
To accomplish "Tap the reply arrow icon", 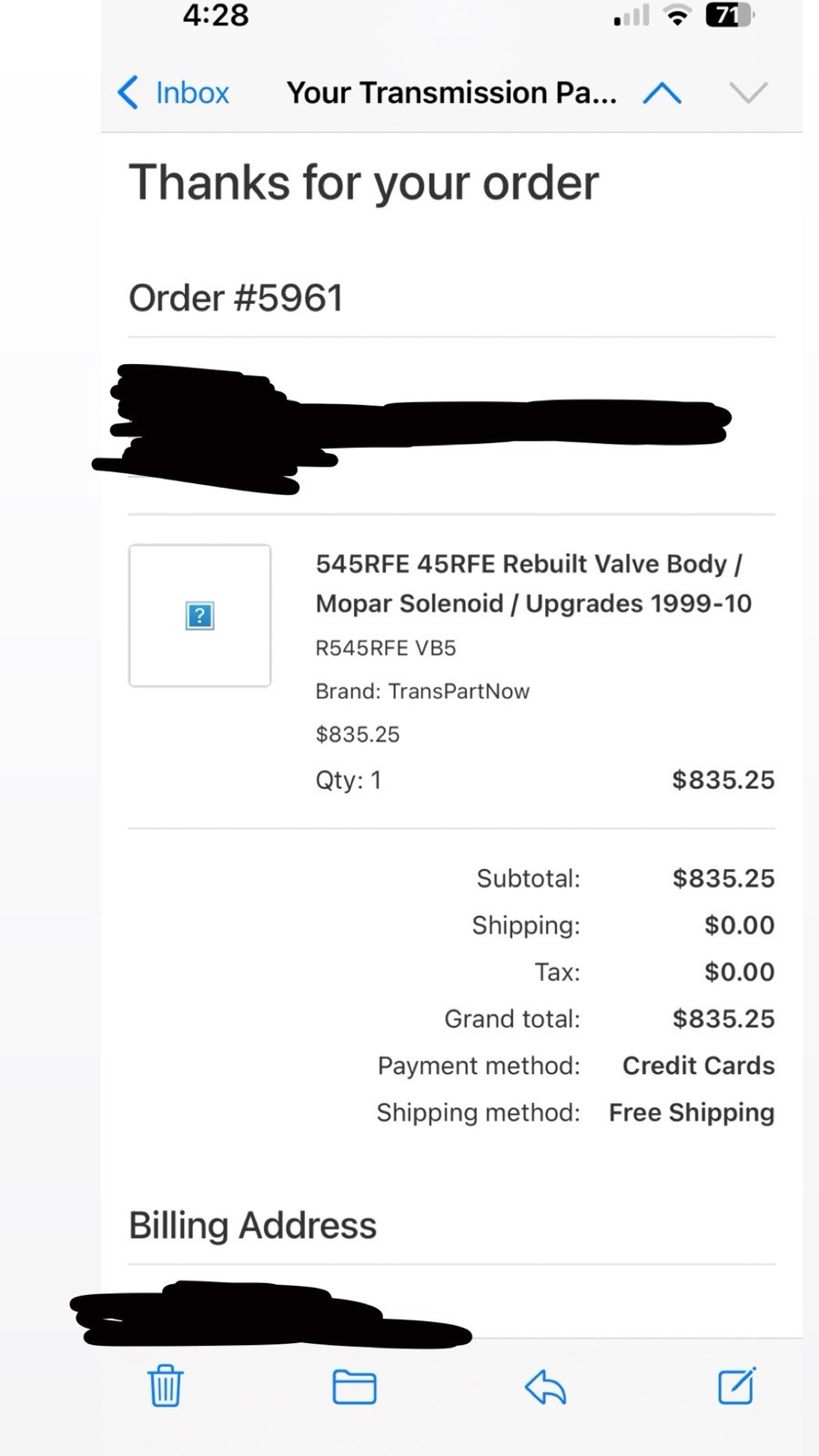I will pyautogui.click(x=546, y=1387).
